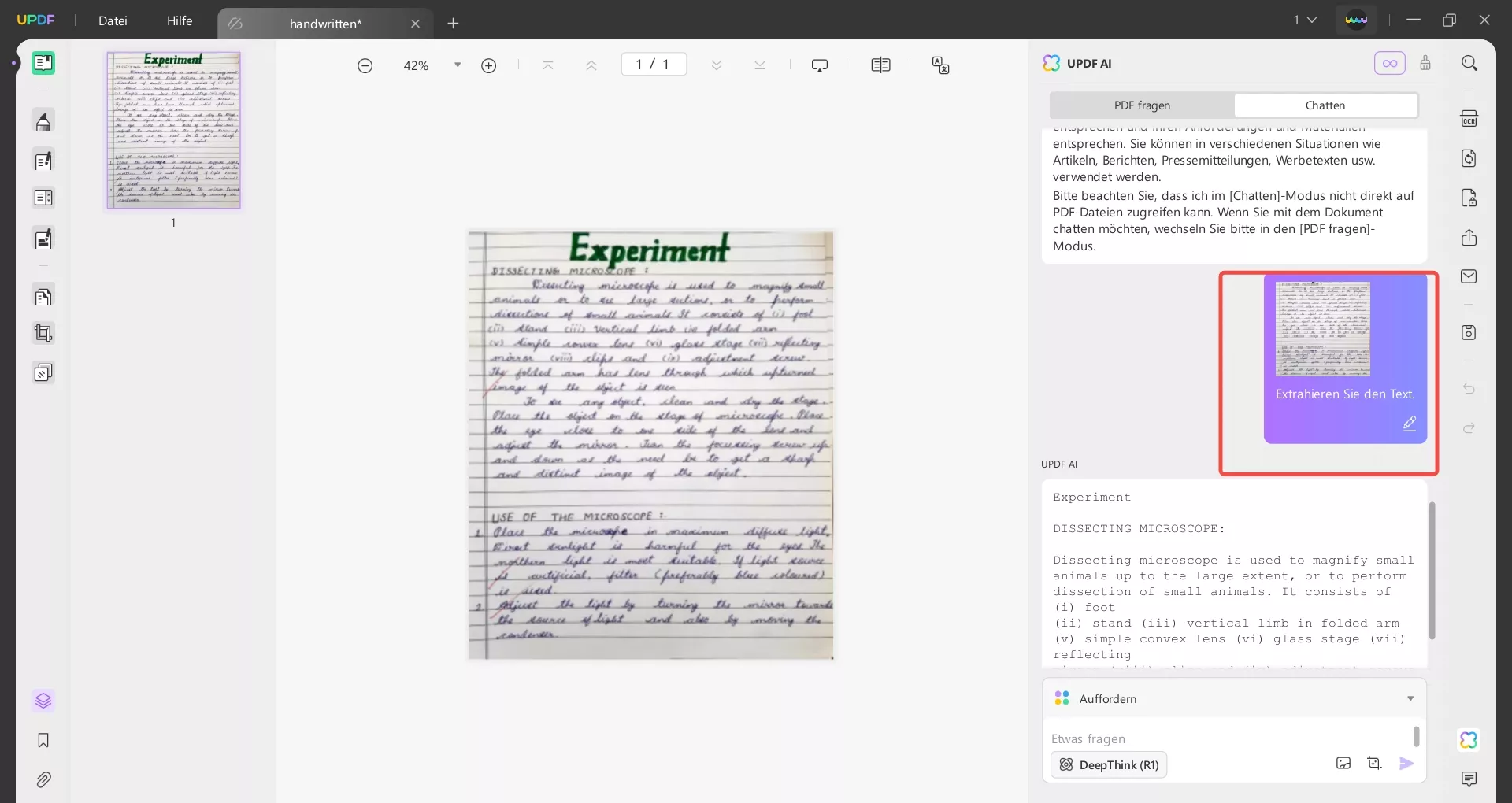Edit the 'Extrahieren Sie den Text' message
Screen dimensions: 1512x803
[x=1409, y=424]
